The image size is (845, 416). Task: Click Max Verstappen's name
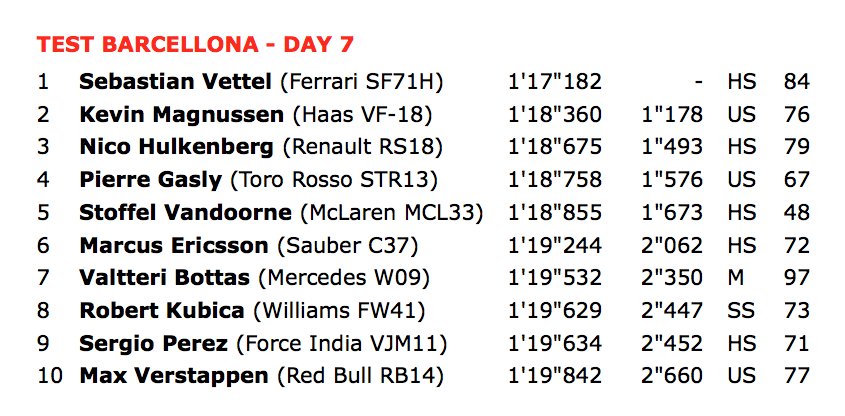click(x=173, y=377)
